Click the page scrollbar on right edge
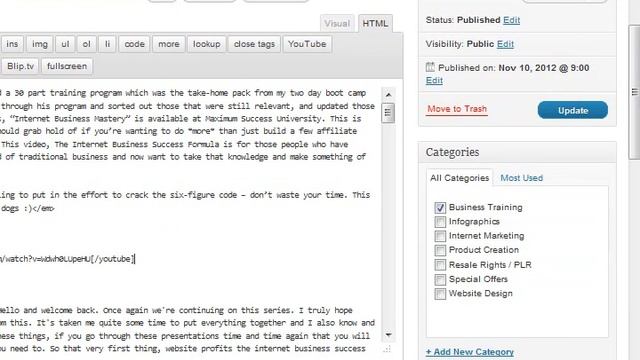Viewport: 640px width, 360px height. [634, 92]
